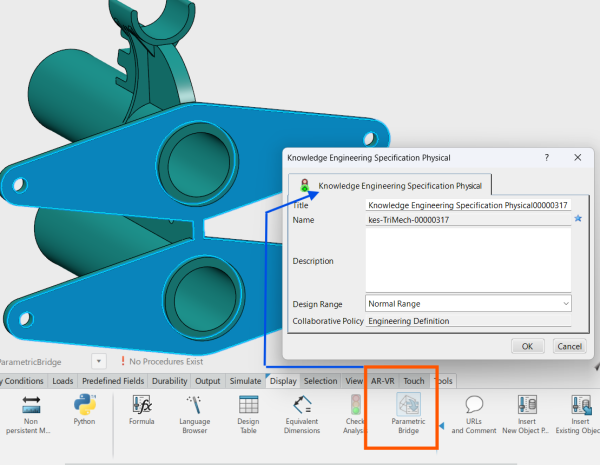Expand the ParametricBridge procedure dropdown arrow
The width and height of the screenshot is (600, 465).
tap(99, 361)
